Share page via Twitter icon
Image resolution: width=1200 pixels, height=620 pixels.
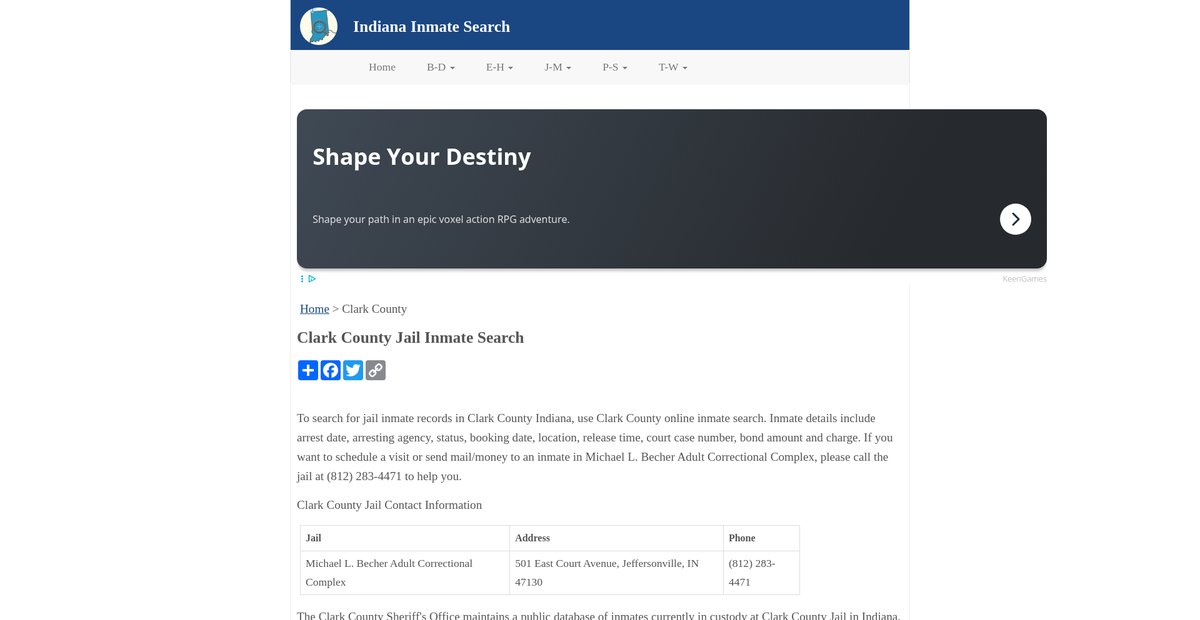tap(353, 370)
